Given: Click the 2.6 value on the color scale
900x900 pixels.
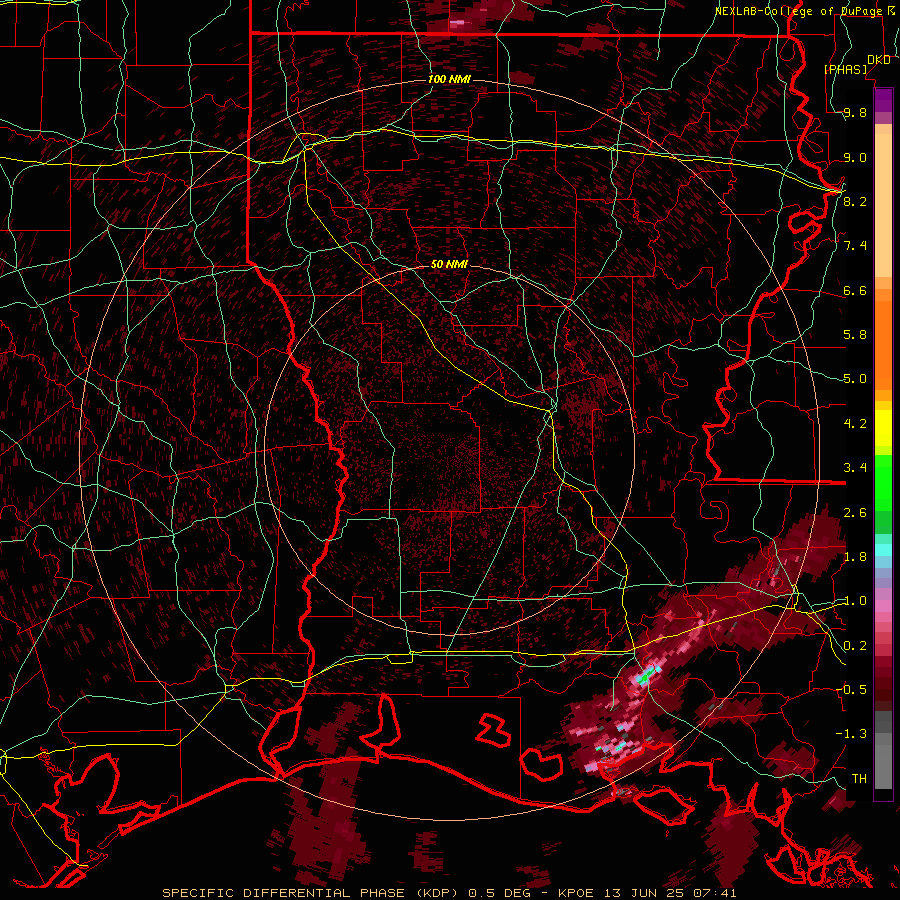Looking at the screenshot, I should tap(855, 513).
